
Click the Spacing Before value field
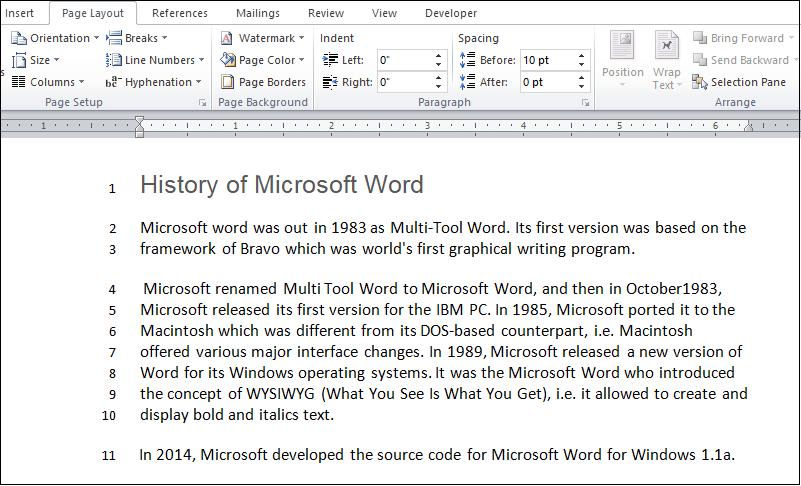547,60
